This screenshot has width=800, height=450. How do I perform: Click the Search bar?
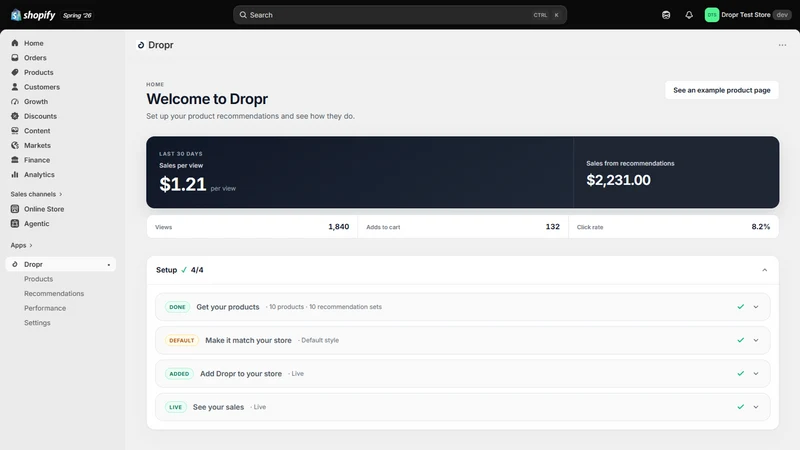point(399,15)
